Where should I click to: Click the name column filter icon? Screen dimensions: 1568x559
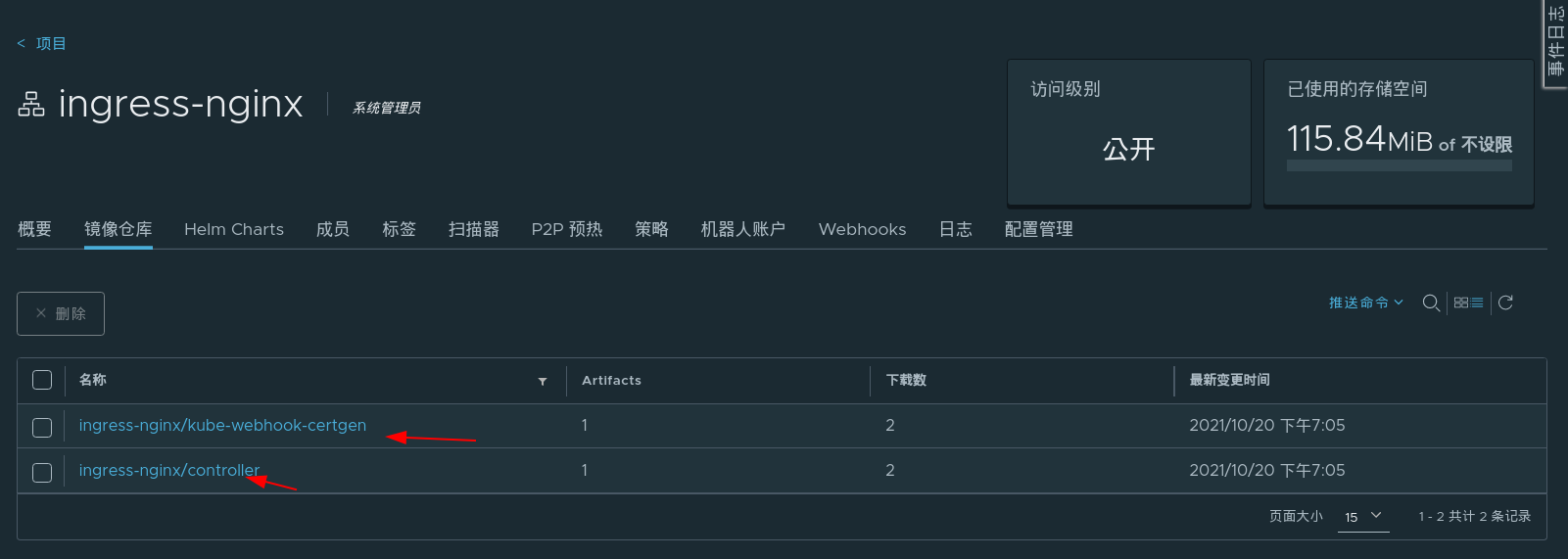tap(543, 381)
